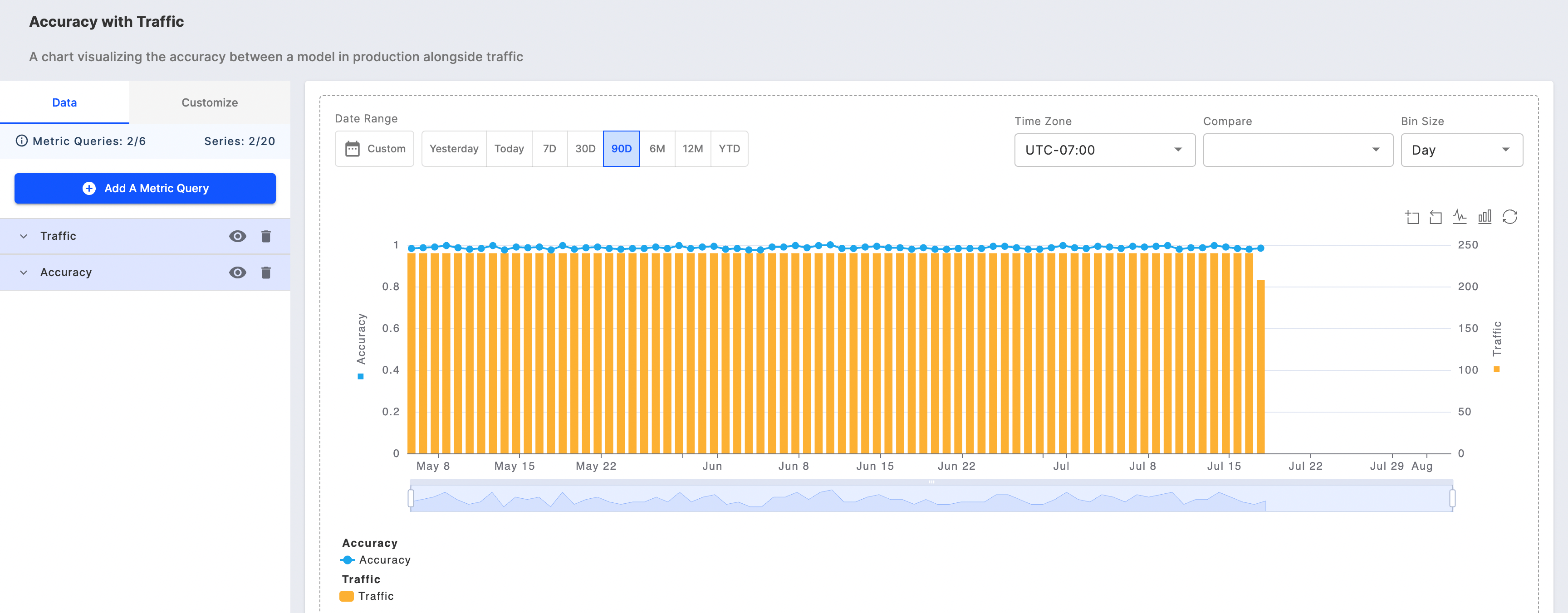The image size is (1568, 613).
Task: Select the 12M date range
Action: pyautogui.click(x=693, y=149)
